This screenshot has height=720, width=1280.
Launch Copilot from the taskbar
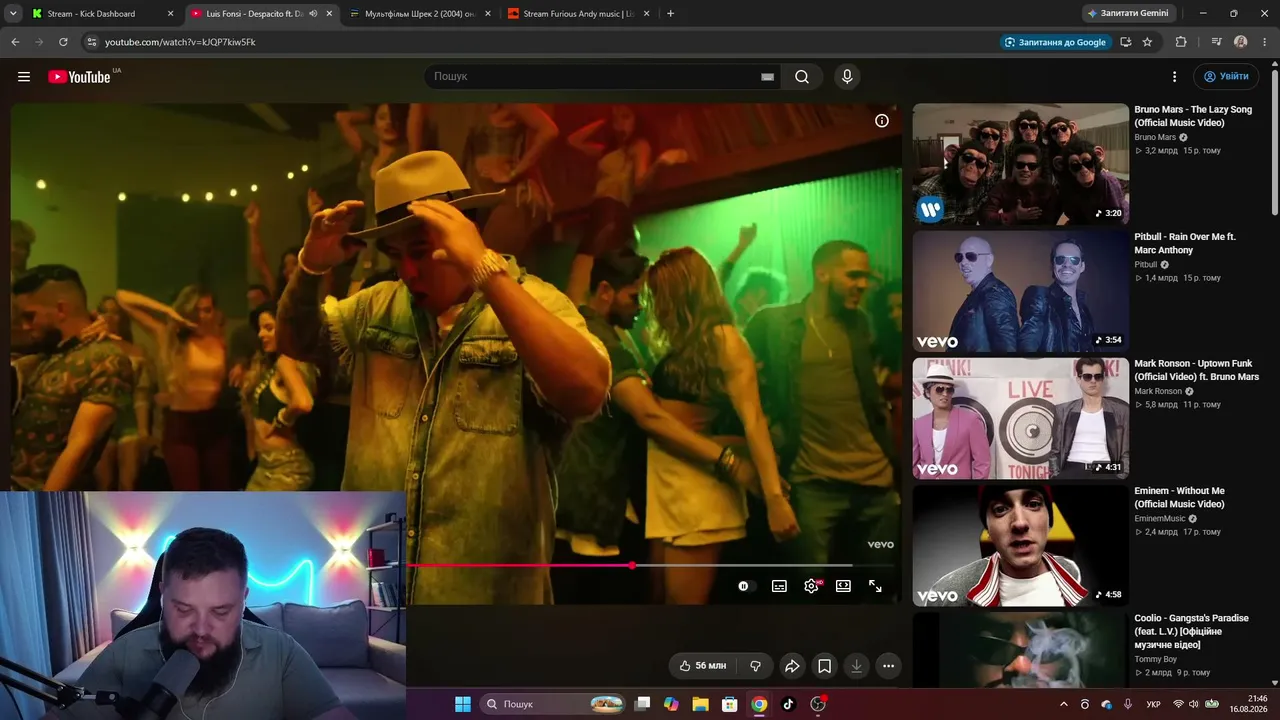point(671,704)
